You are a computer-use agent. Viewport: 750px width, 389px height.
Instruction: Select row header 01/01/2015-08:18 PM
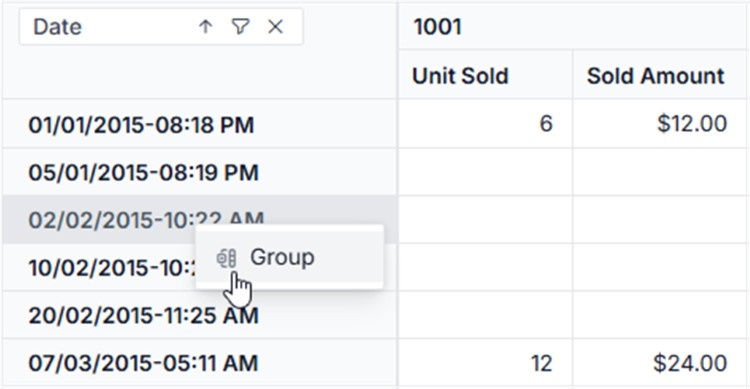pyautogui.click(x=199, y=124)
